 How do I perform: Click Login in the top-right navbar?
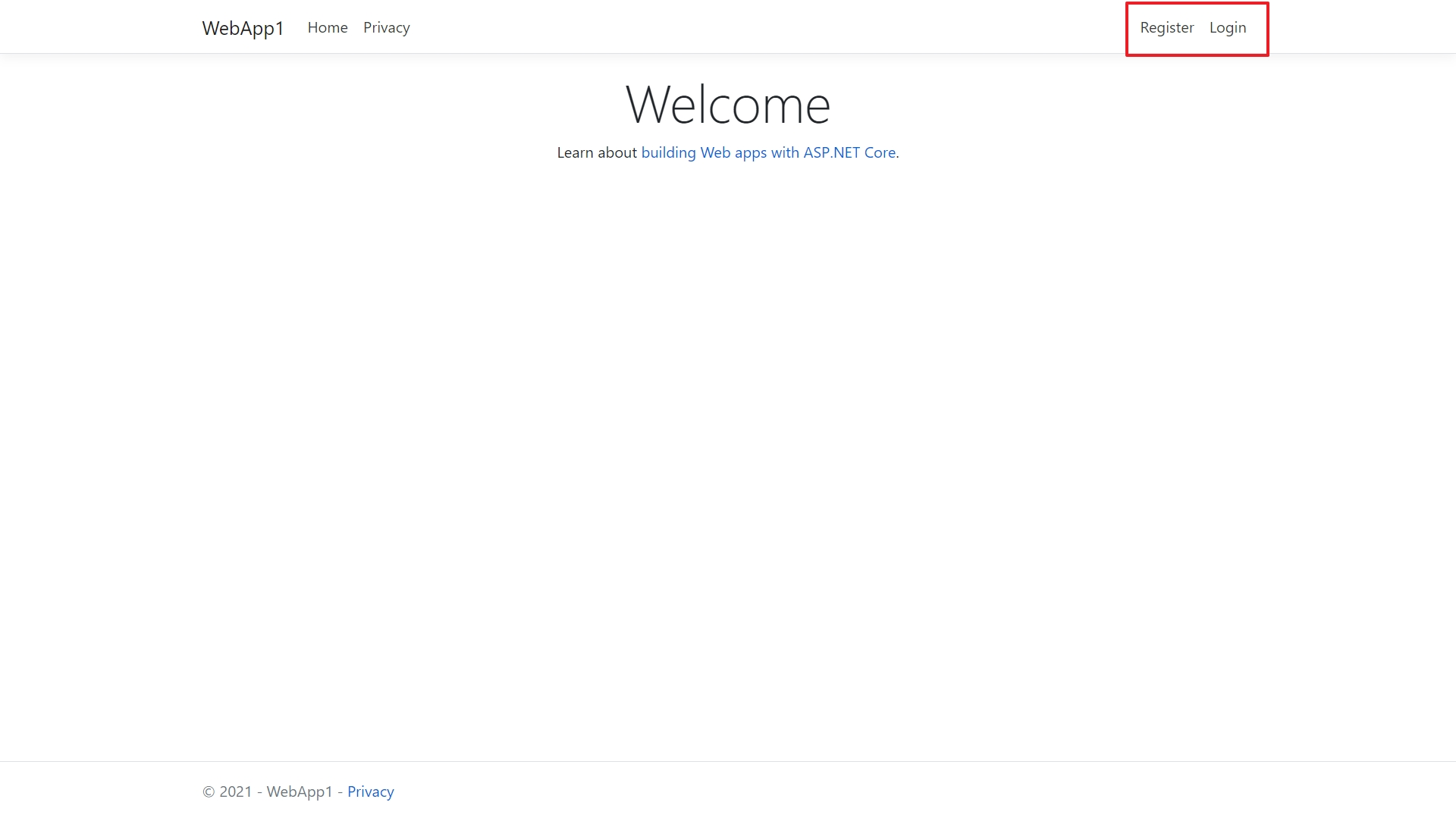(x=1227, y=27)
